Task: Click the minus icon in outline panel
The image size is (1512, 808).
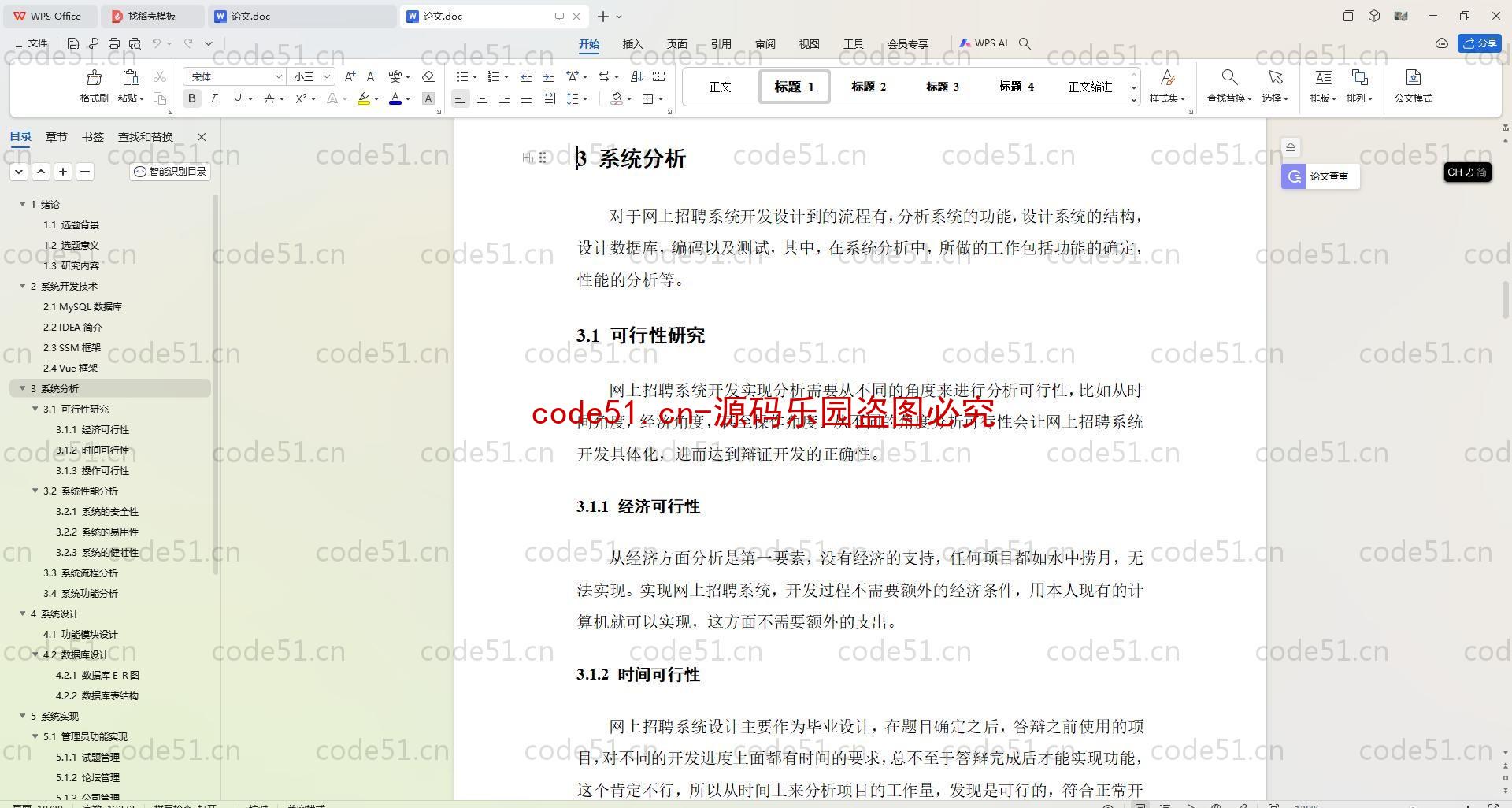Action: click(85, 171)
